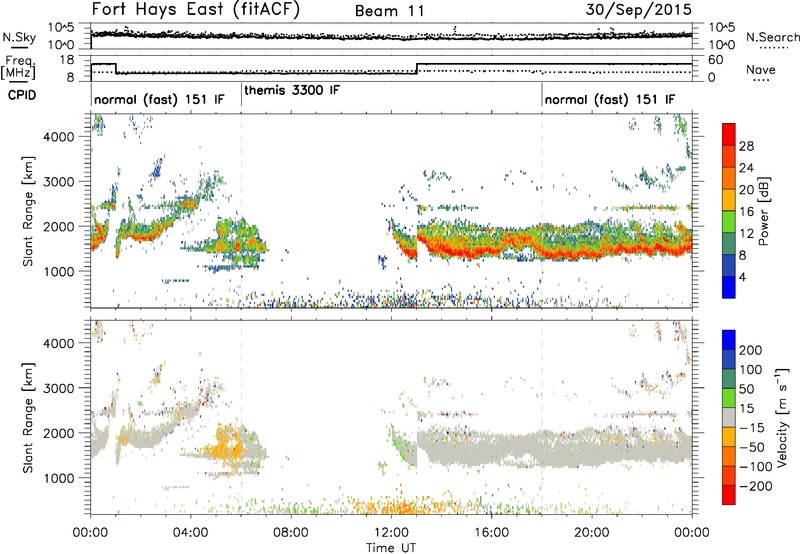The image size is (800, 554).
Task: Click the '60' Nave axis tick label
Action: click(716, 60)
